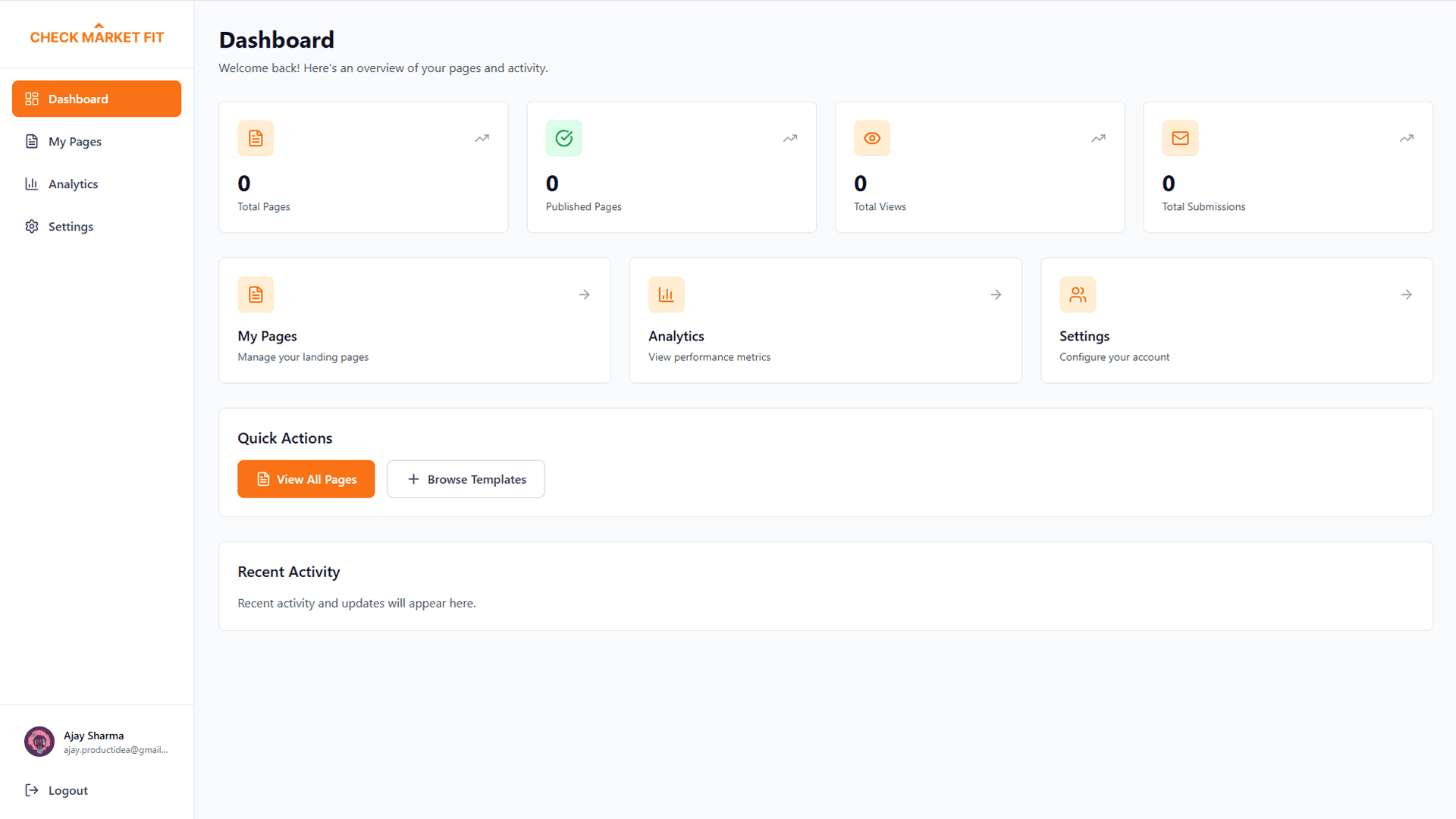1456x819 pixels.
Task: Open My Pages via its right arrow
Action: point(584,294)
